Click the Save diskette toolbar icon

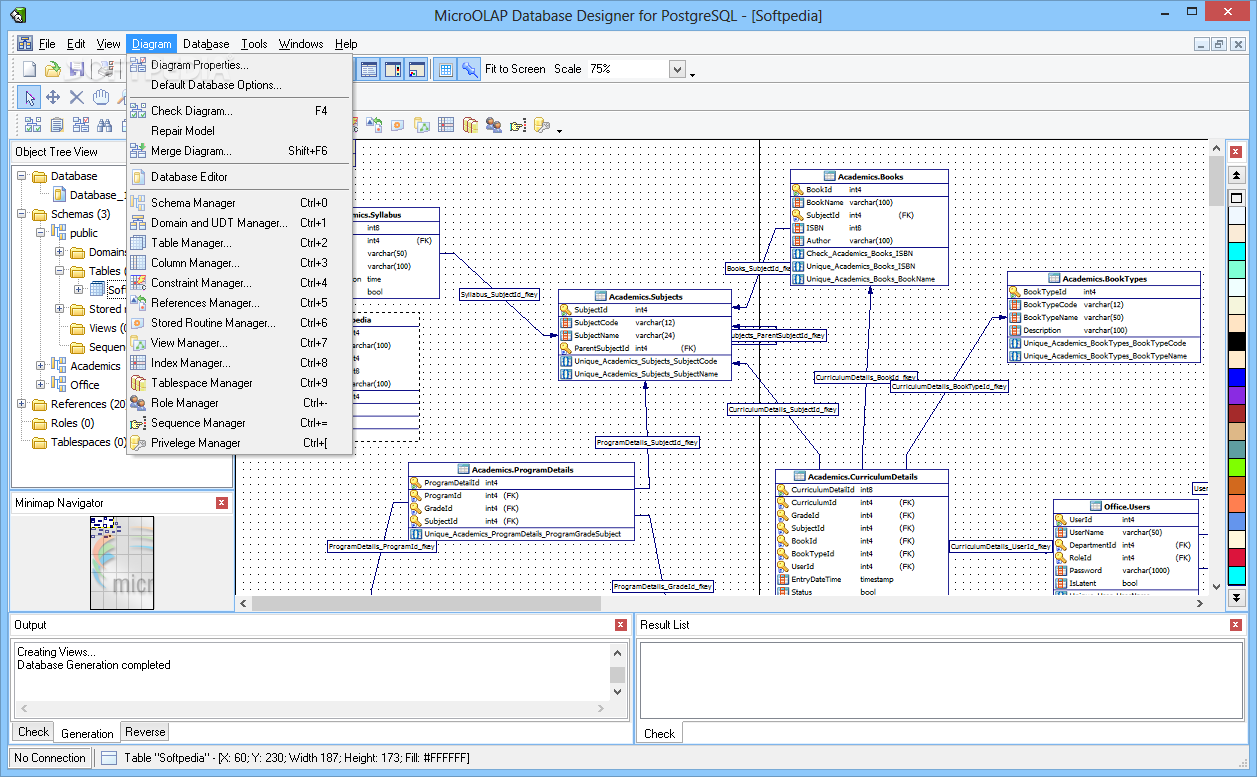click(x=77, y=69)
